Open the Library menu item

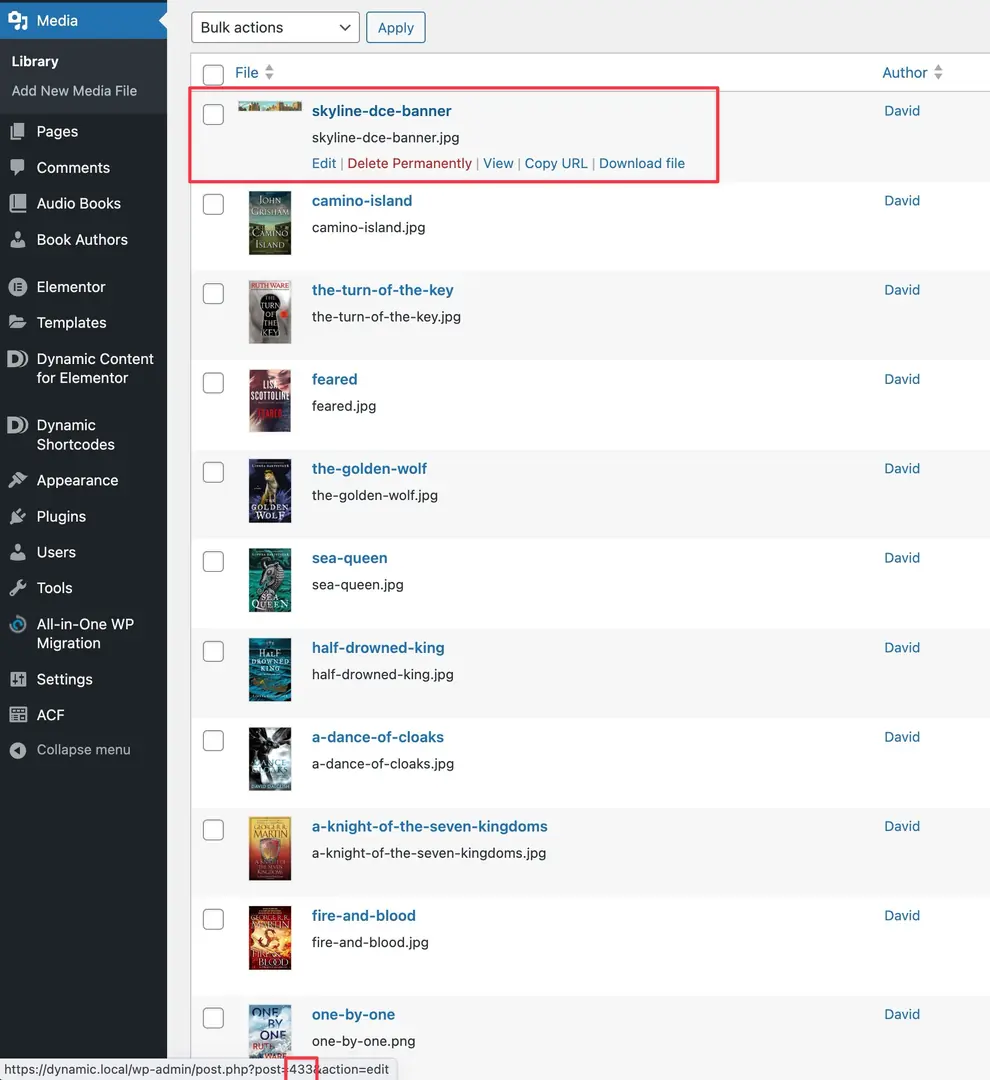click(x=35, y=61)
